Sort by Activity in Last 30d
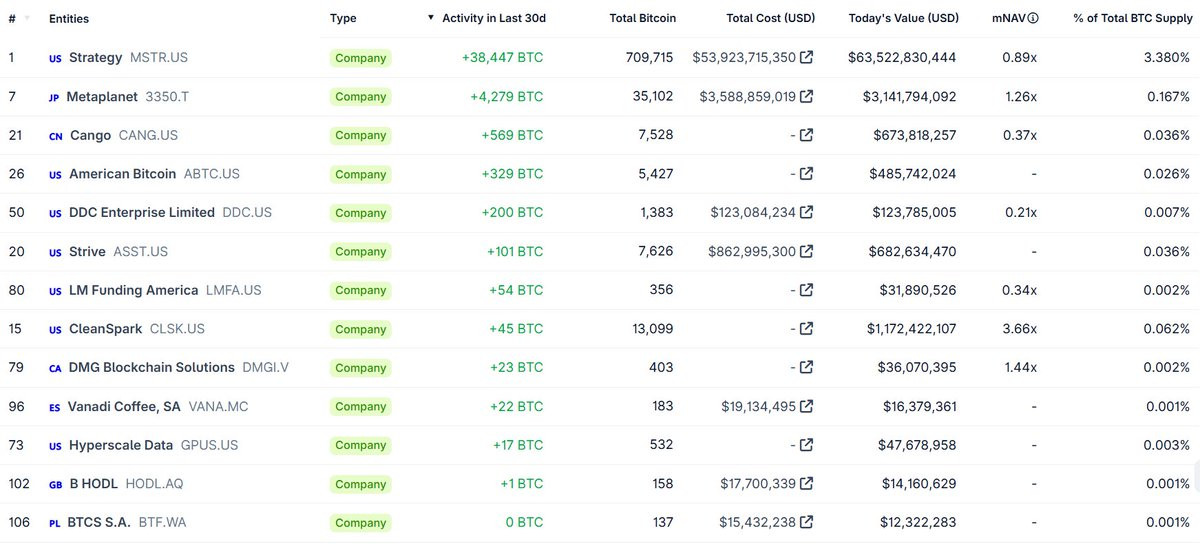1200x544 pixels. 494,18
